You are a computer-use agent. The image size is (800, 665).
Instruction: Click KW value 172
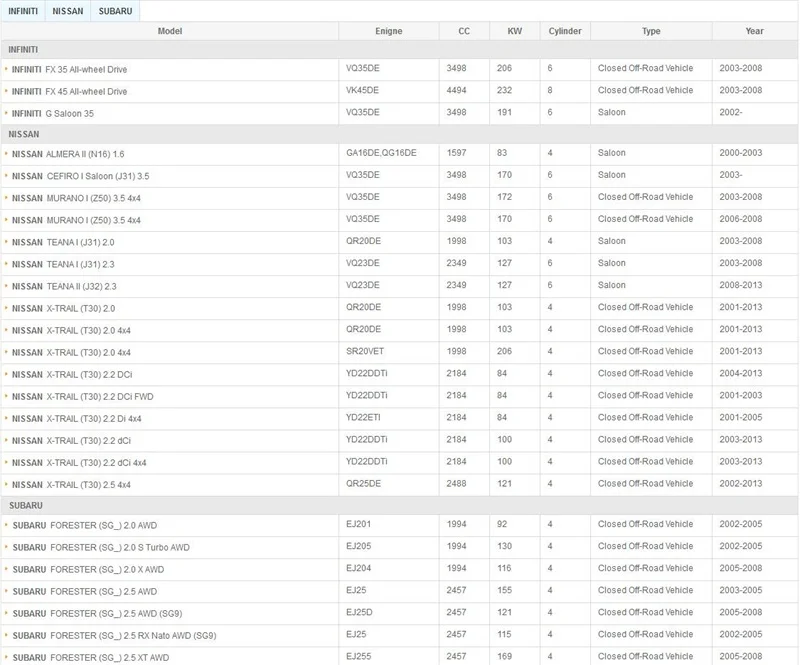tap(504, 197)
